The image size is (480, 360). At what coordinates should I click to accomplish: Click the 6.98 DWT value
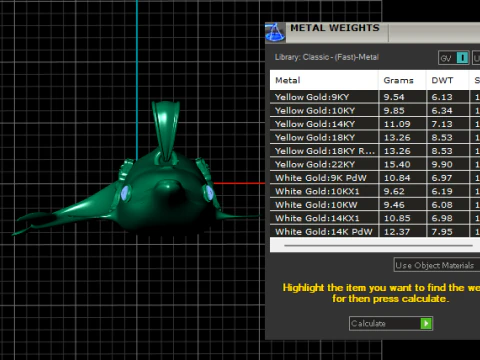[442, 218]
